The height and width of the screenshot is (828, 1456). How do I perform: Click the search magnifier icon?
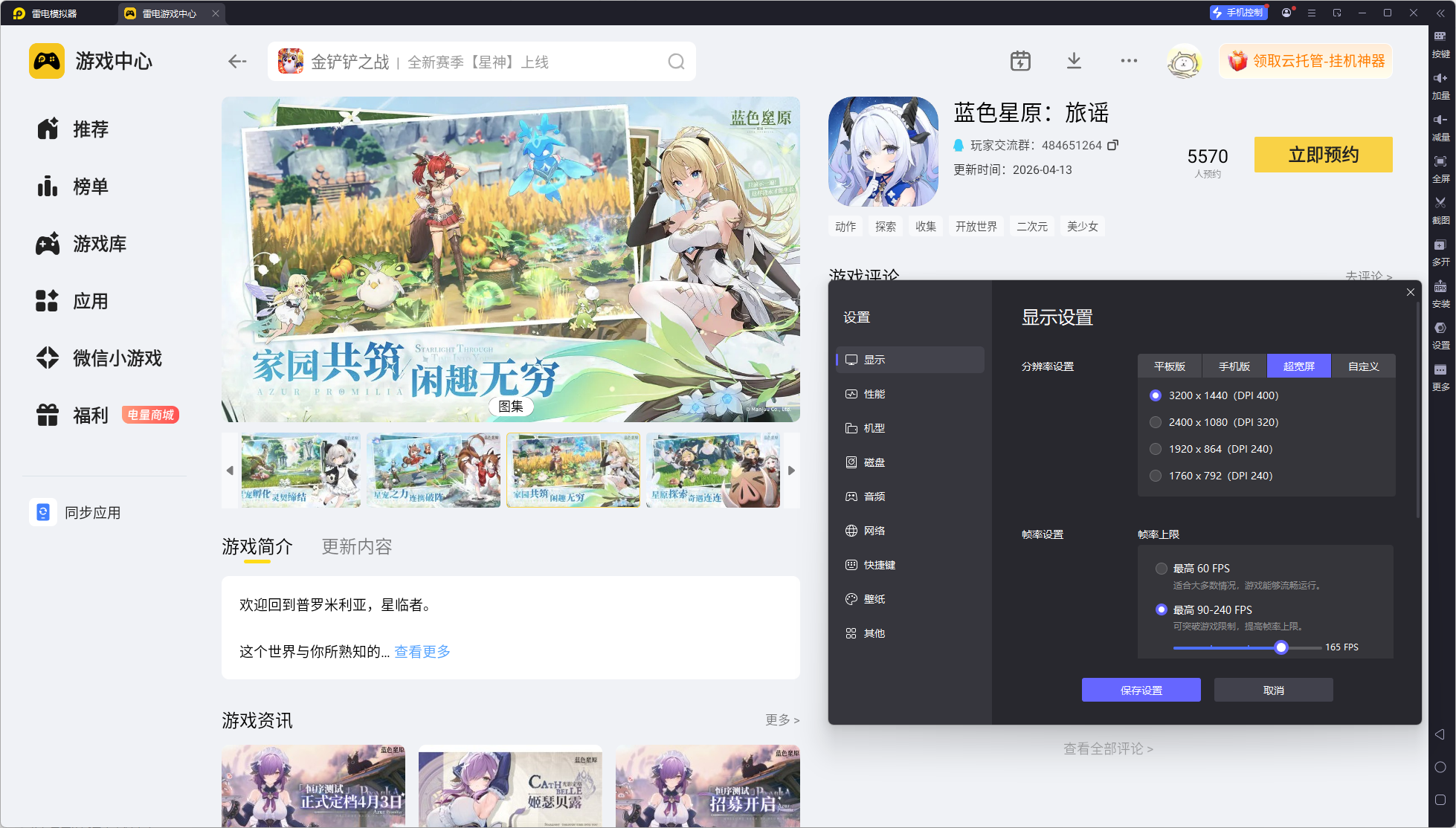pyautogui.click(x=675, y=62)
